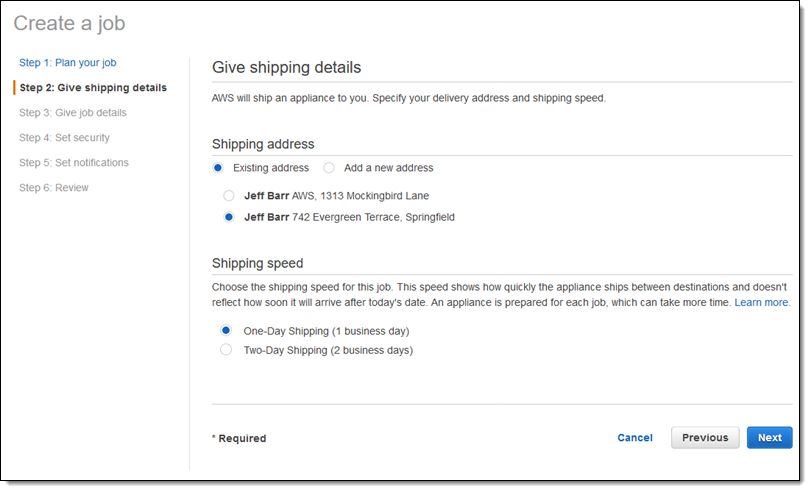Select the 1313 Mockingbird Lane address
Viewport: 810px width, 491px height.
tap(229, 196)
